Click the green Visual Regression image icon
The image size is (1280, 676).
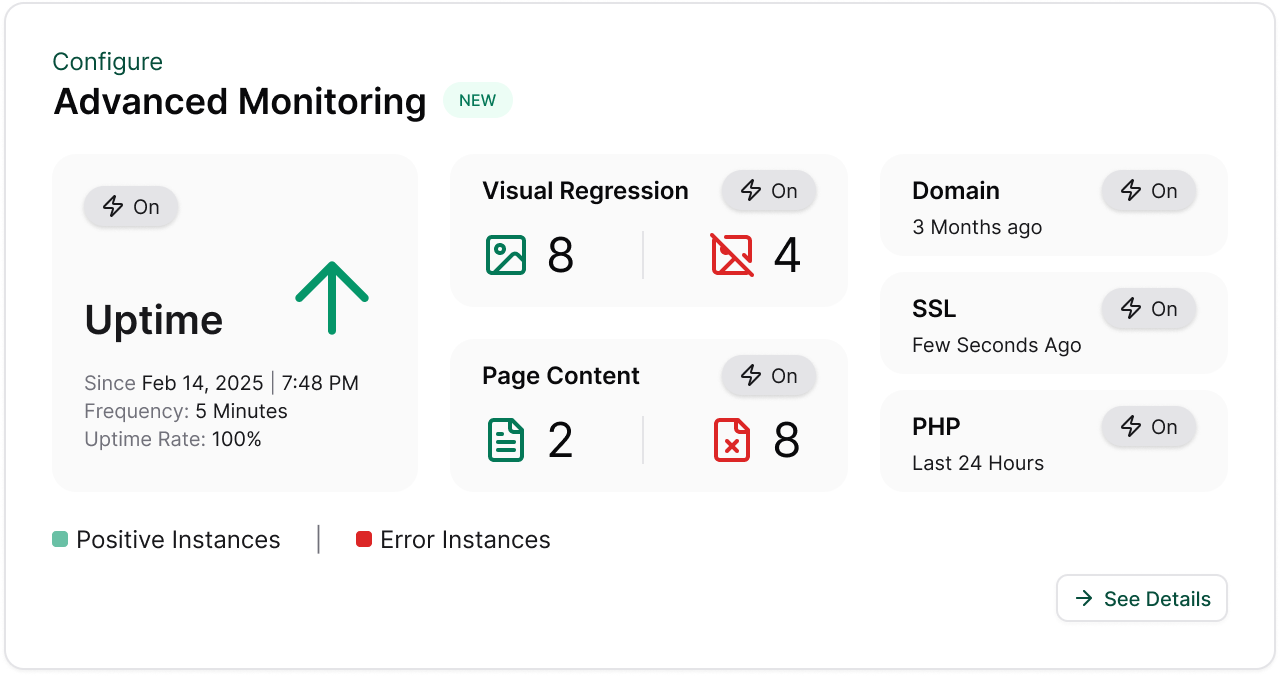506,255
